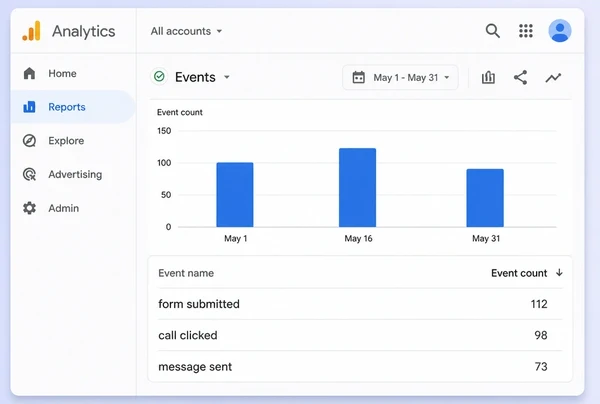This screenshot has height=404, width=600.
Task: Click the Event name column header
Action: pos(186,273)
